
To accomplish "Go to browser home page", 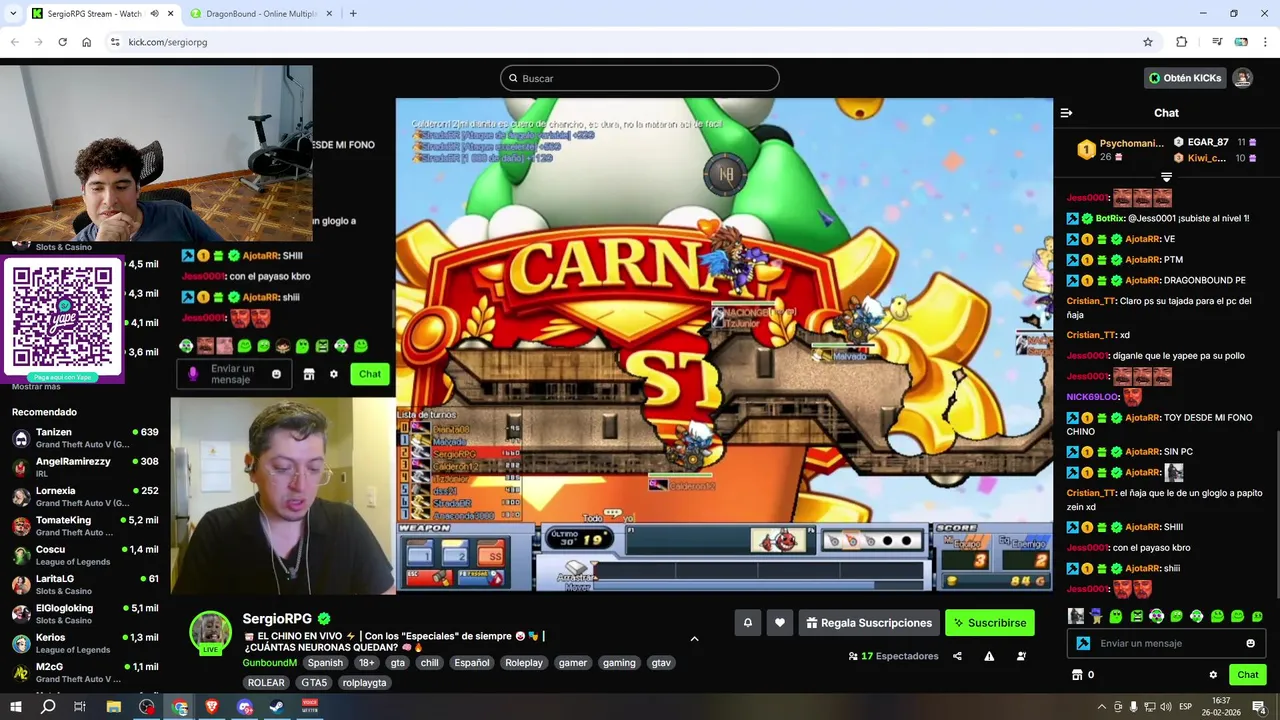I will (86, 42).
